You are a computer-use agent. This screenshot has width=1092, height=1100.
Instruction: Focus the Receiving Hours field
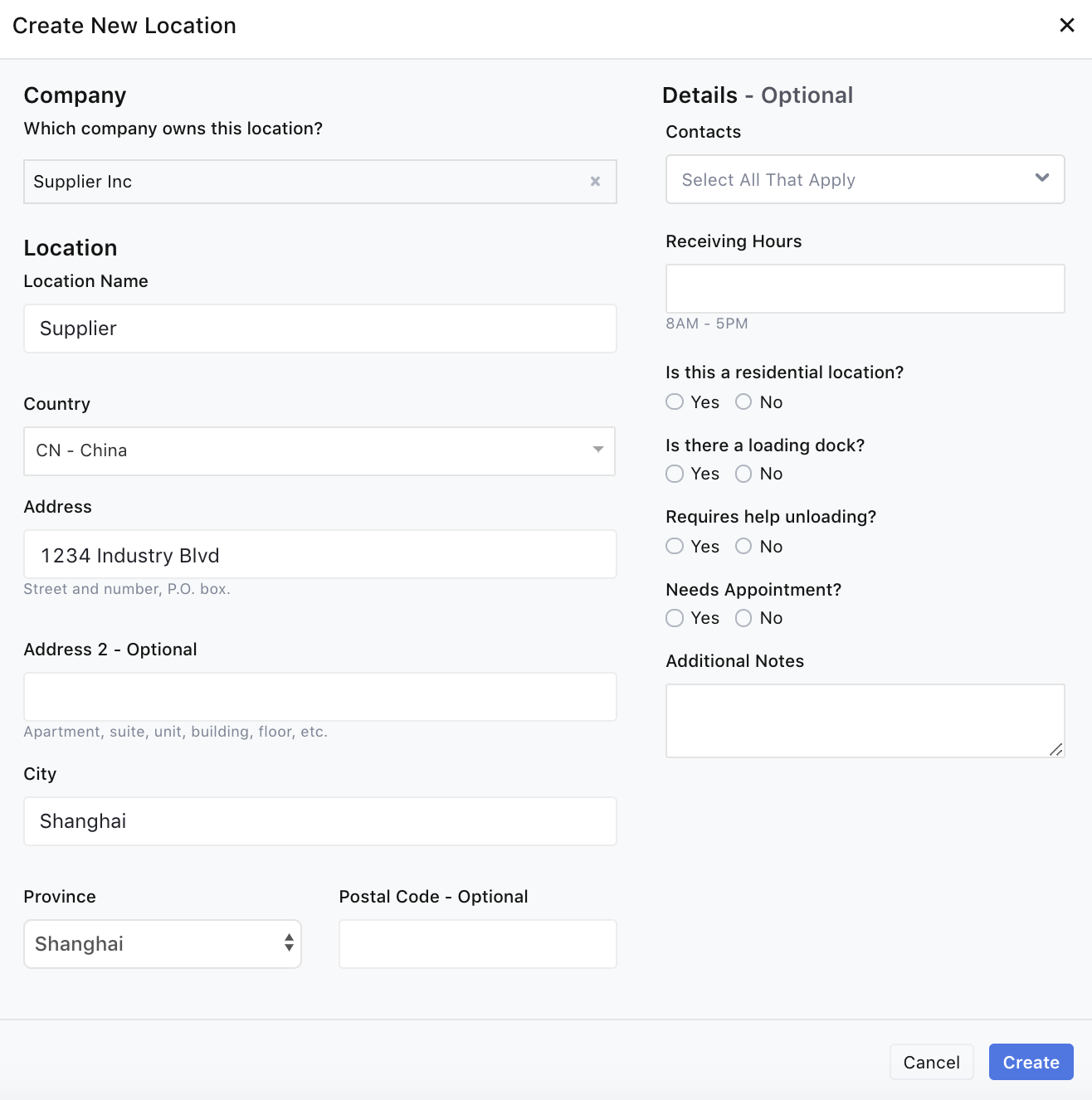(865, 289)
